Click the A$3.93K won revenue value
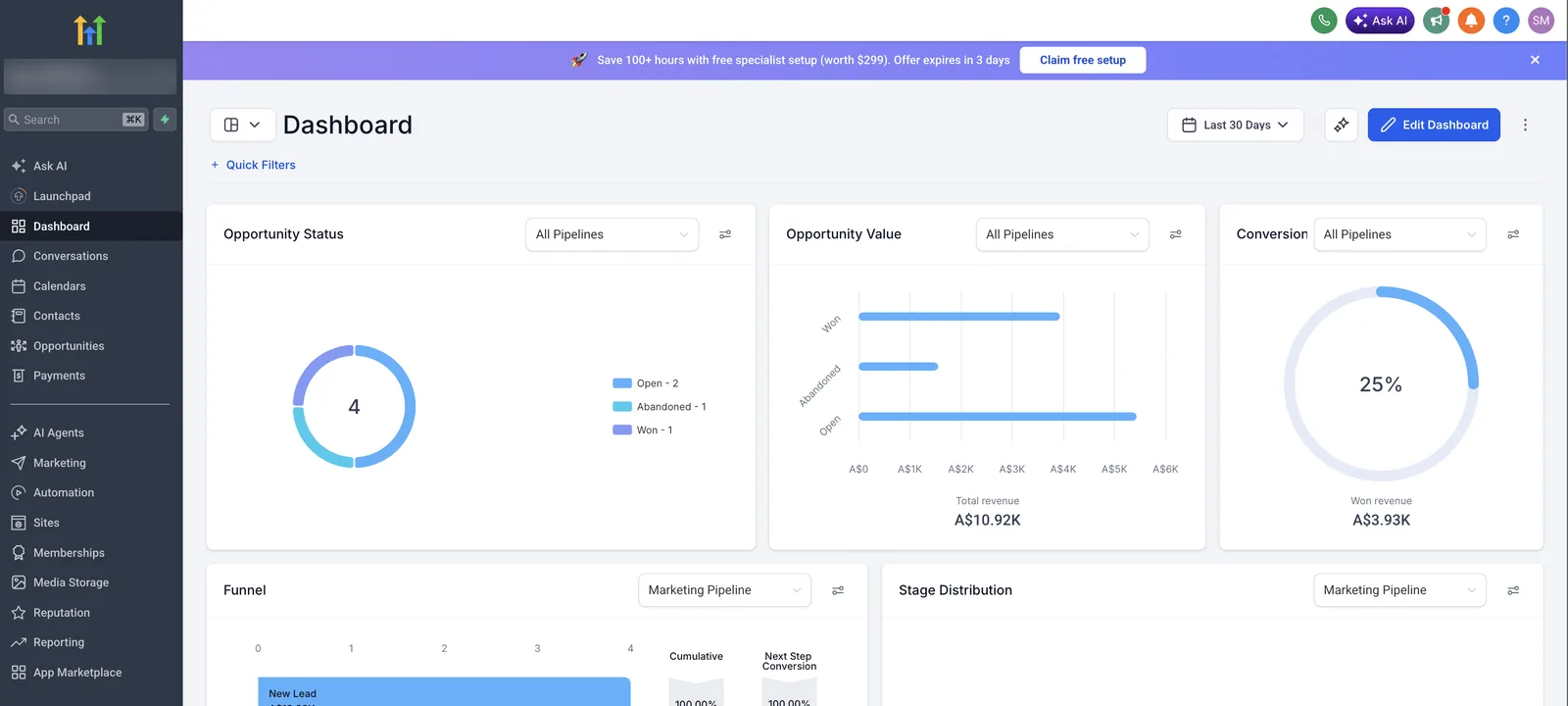 (1382, 521)
